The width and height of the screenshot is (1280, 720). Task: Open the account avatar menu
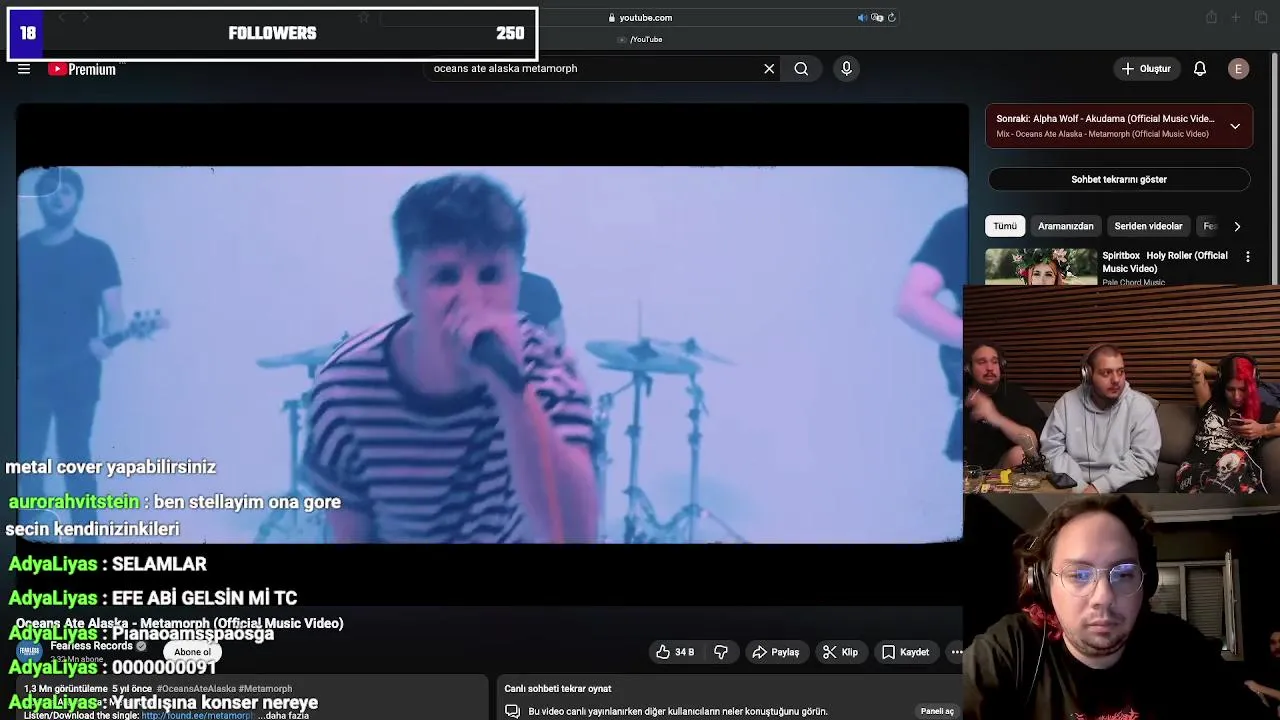1238,69
